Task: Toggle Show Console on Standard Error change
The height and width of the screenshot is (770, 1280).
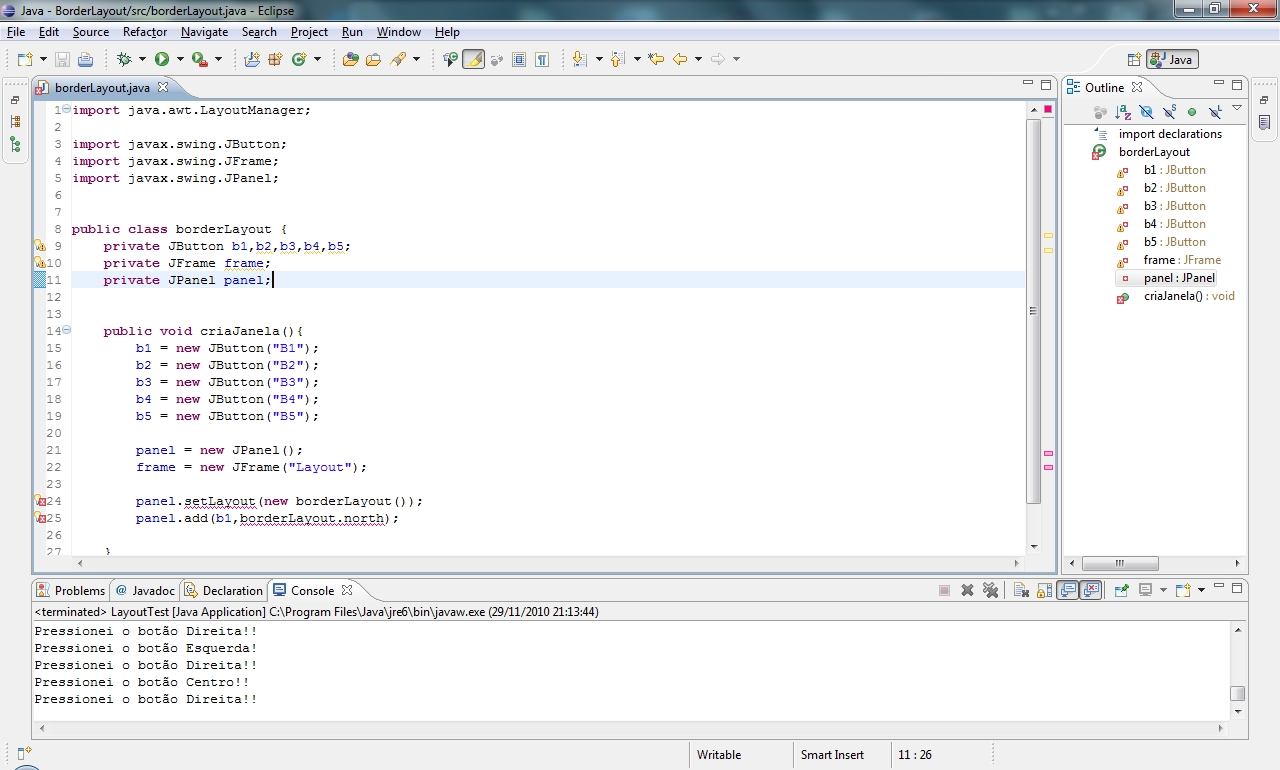Action: 1091,590
